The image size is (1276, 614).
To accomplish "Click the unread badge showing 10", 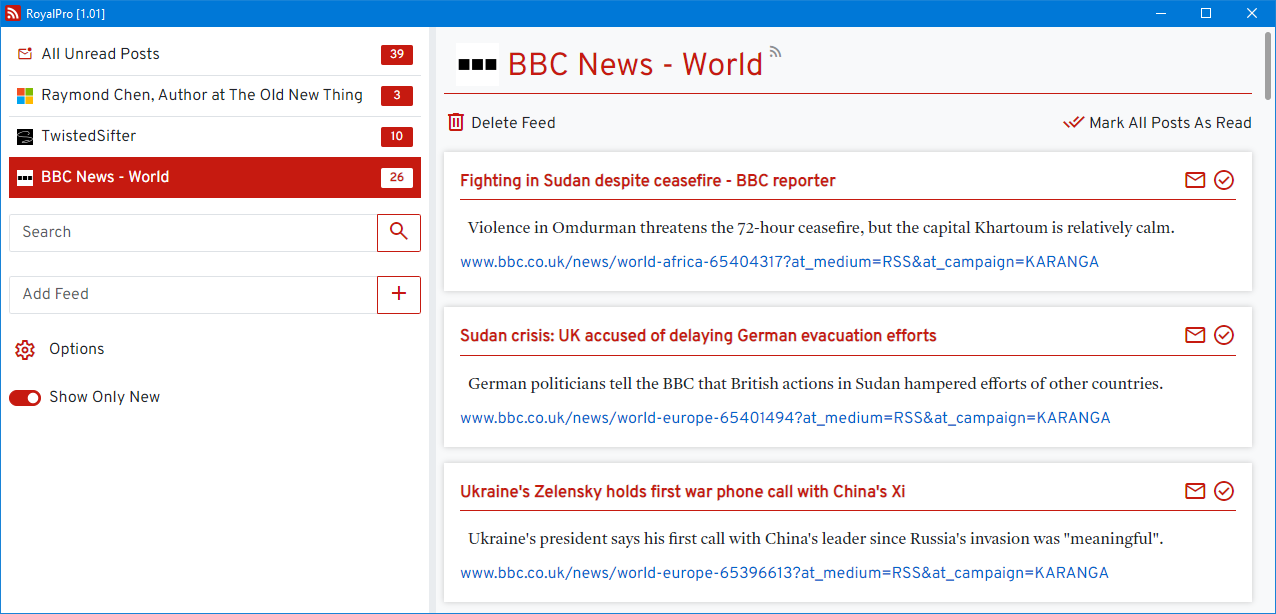I will (x=397, y=136).
